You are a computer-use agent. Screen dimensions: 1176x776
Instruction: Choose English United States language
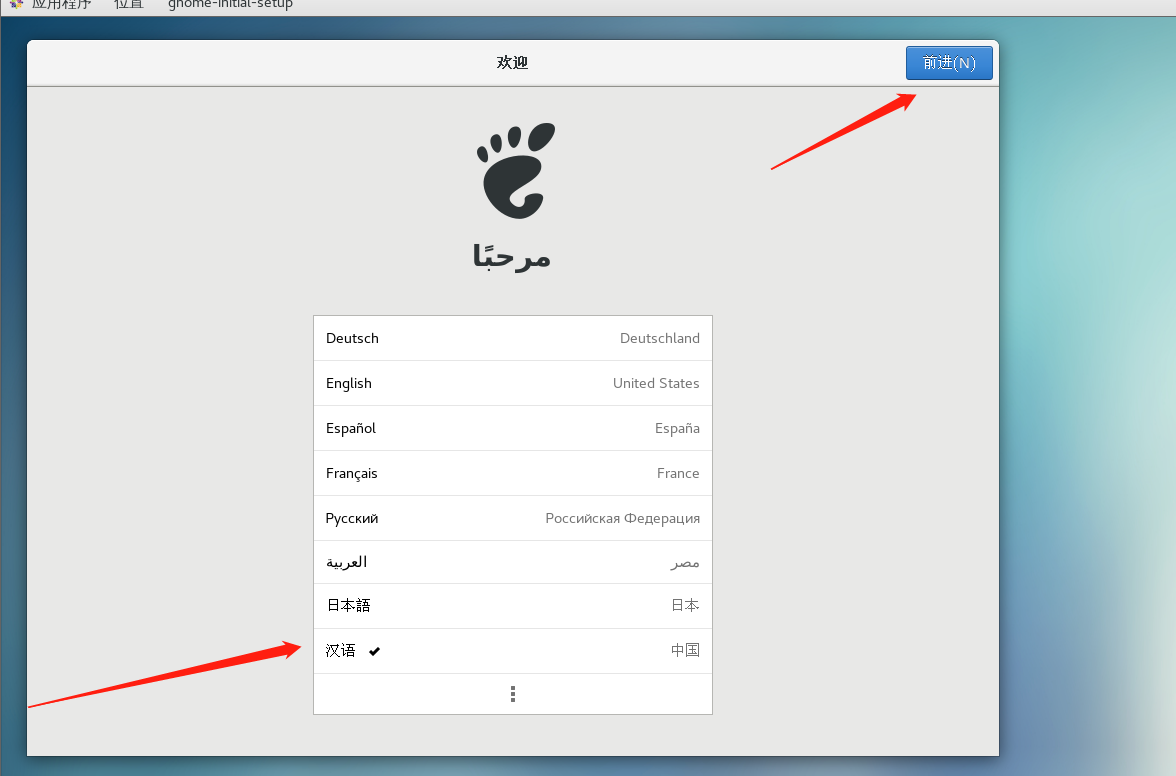point(512,383)
